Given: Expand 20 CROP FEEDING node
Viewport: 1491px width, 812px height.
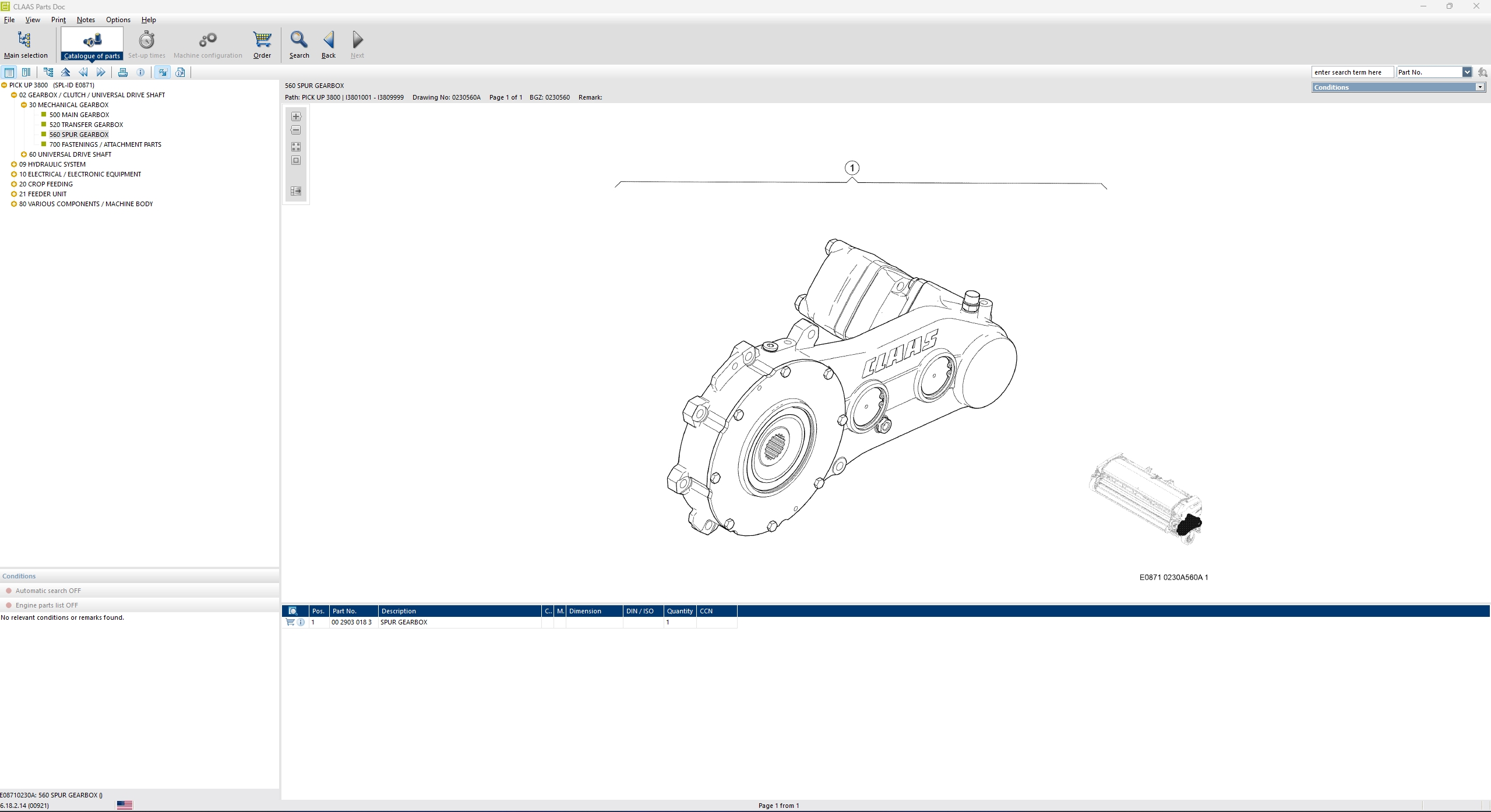Looking at the screenshot, I should [14, 184].
